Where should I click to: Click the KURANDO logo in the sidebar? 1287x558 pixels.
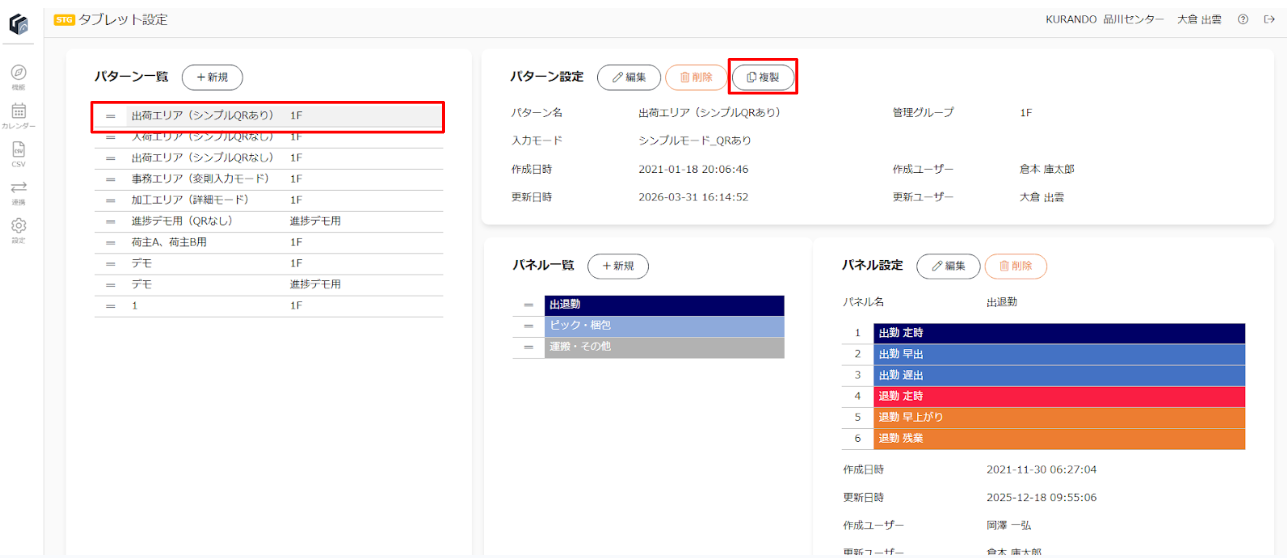[19, 23]
